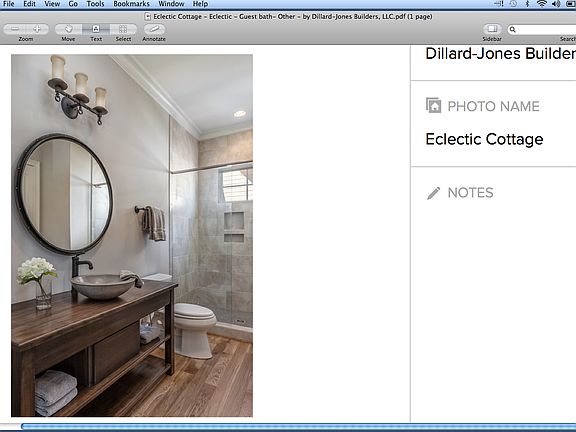Screen dimensions: 576x432
Task: Click the 'PHOTO NAME' label
Action: tap(493, 107)
